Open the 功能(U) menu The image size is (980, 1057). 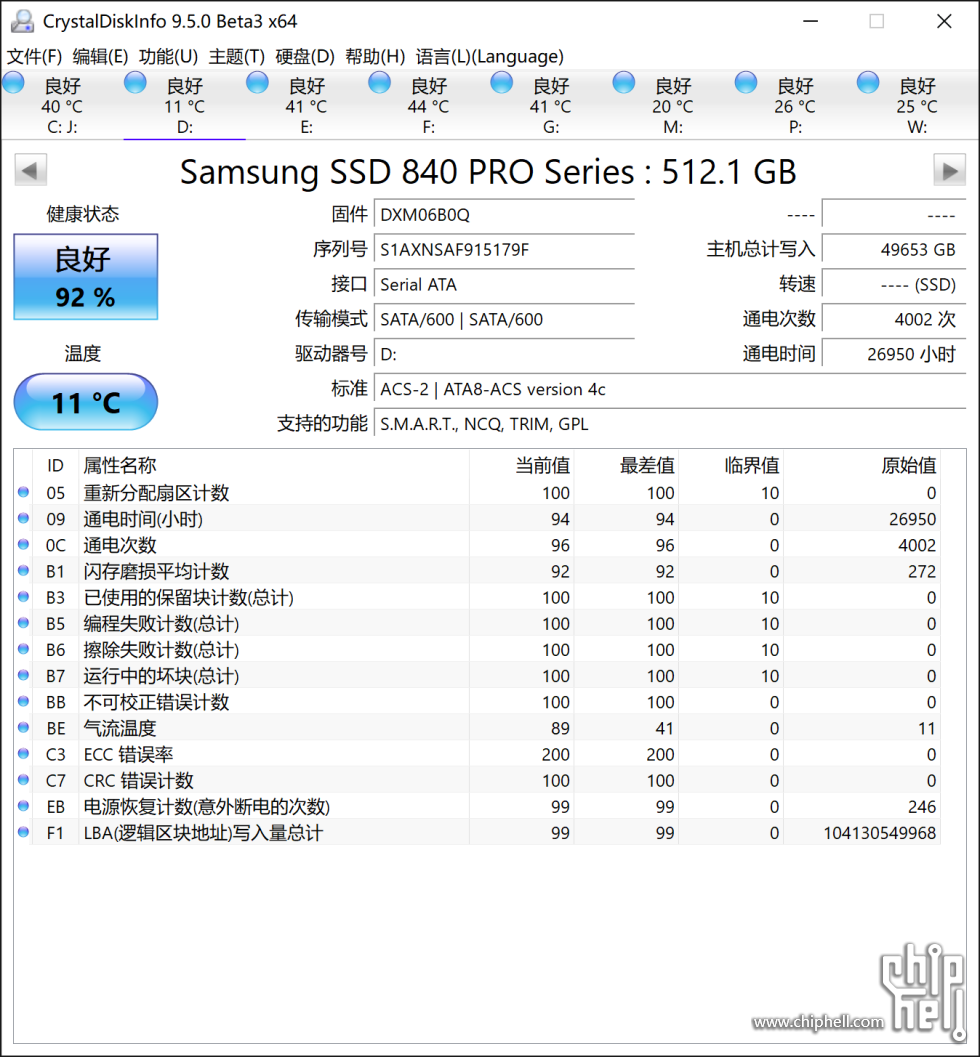point(169,57)
